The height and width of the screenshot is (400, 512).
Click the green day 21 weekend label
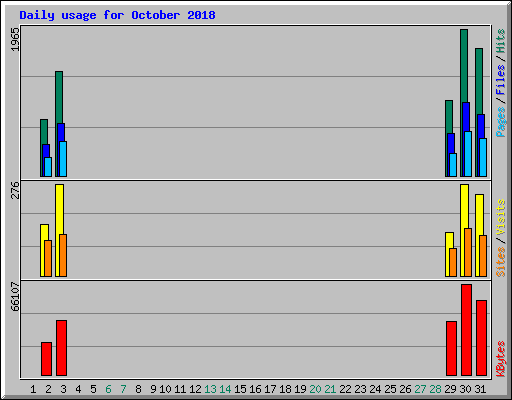[330, 389]
